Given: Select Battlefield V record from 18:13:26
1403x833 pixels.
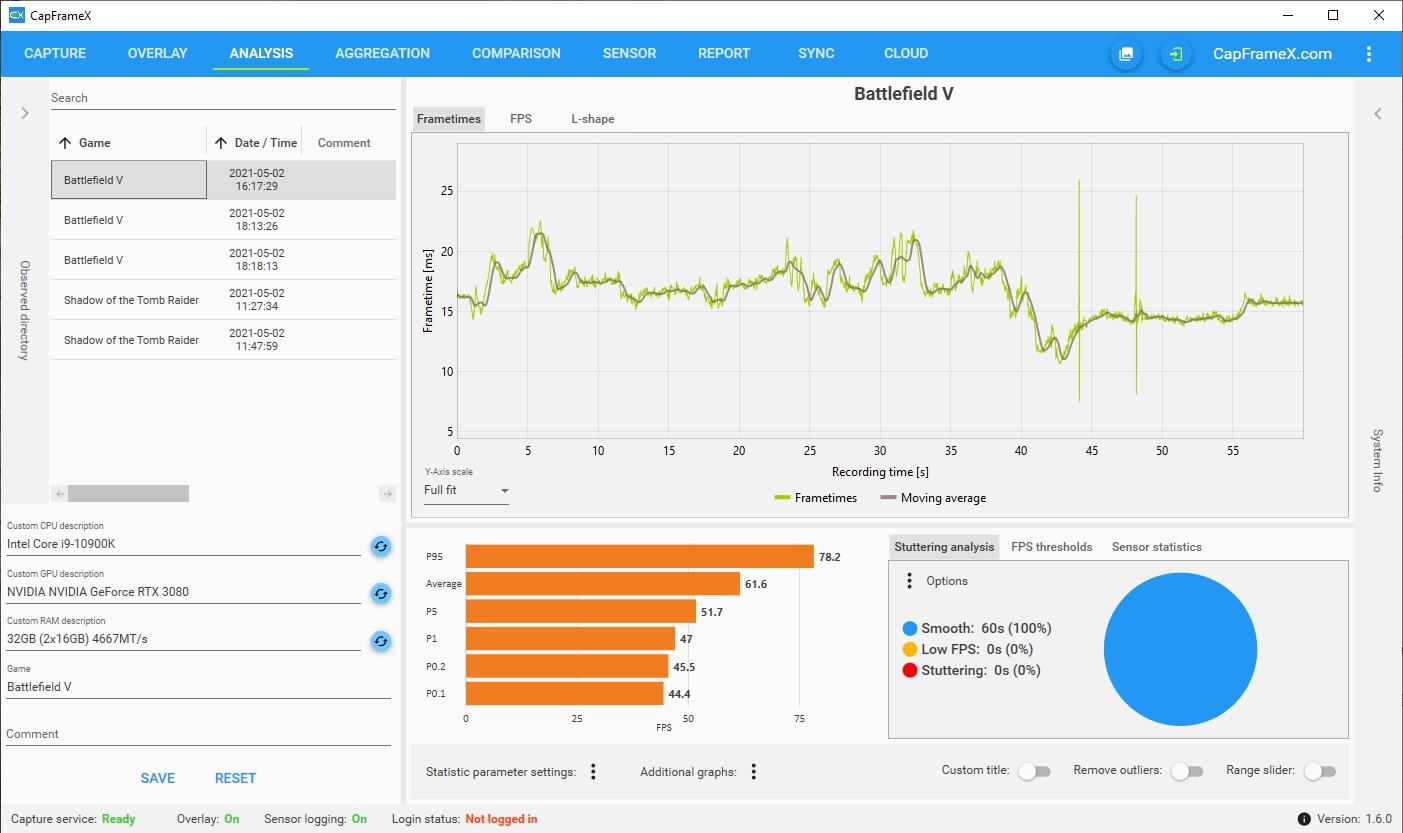Looking at the screenshot, I should pos(223,220).
